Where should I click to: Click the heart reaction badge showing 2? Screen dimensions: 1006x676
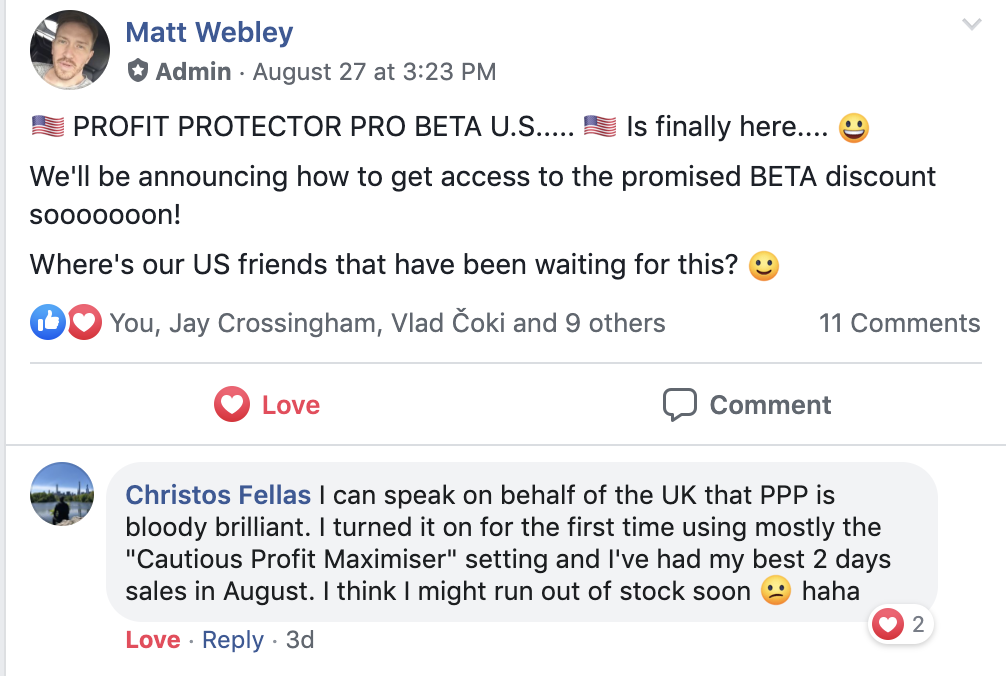[x=899, y=624]
